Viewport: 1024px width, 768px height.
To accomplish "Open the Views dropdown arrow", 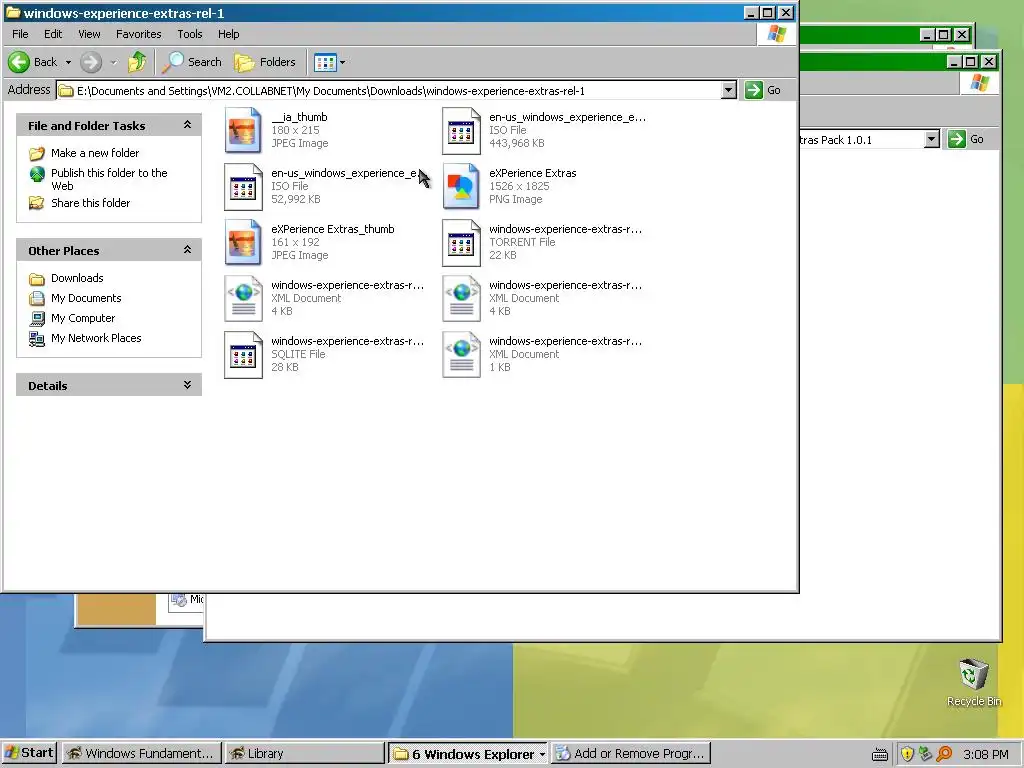I will (343, 63).
